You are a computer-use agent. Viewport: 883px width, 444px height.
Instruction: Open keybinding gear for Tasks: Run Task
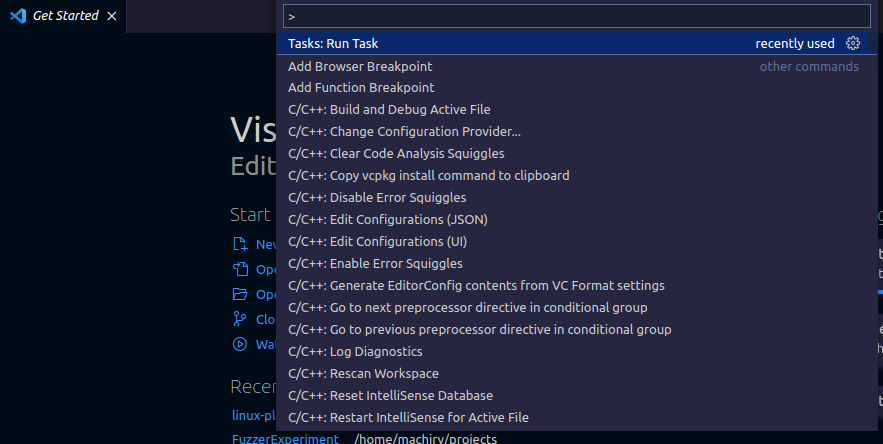coord(853,43)
